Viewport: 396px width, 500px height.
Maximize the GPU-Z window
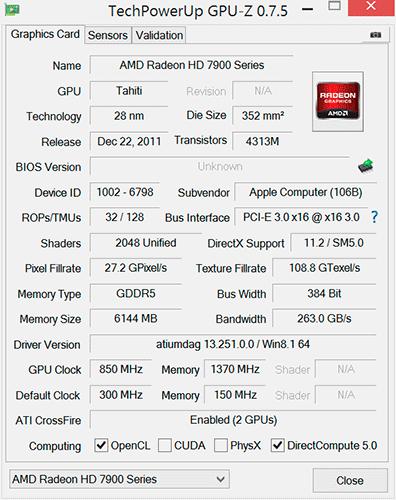(334, 6)
